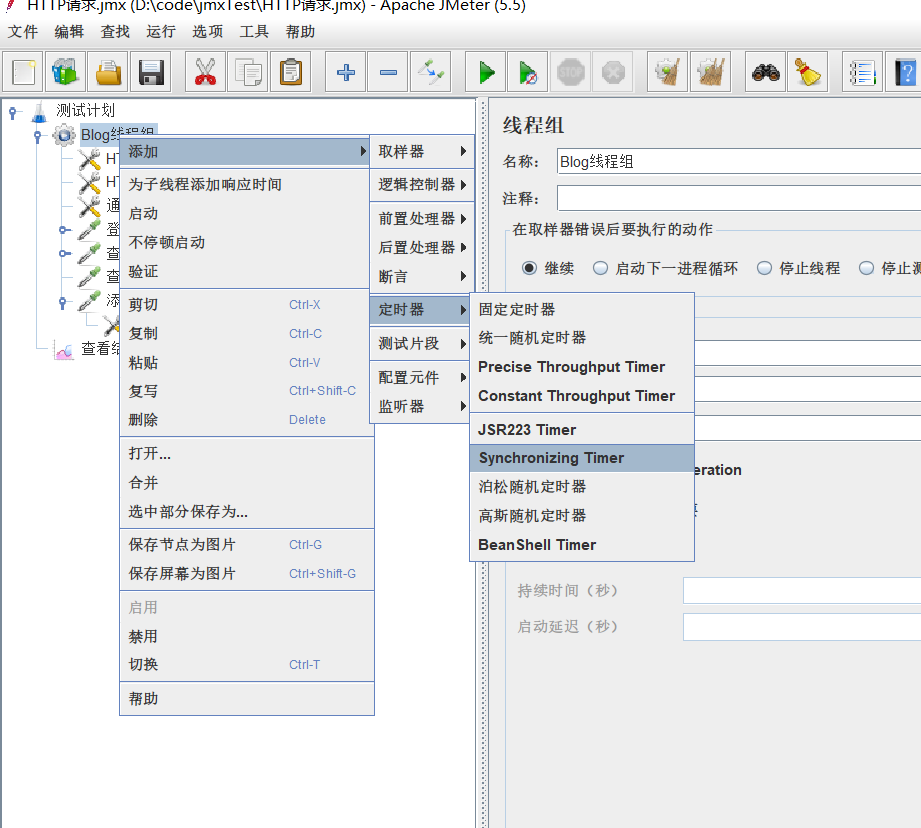Expand all nodes with plus icon
The image size is (921, 828).
345,72
